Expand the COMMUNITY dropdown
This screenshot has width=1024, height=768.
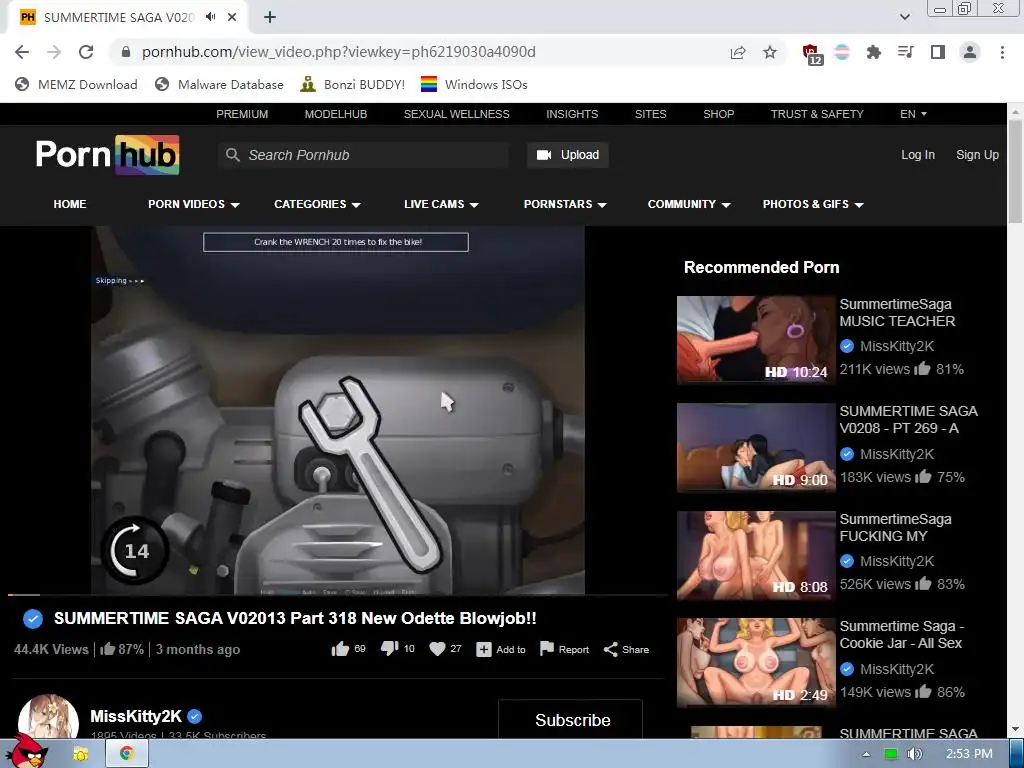point(689,204)
